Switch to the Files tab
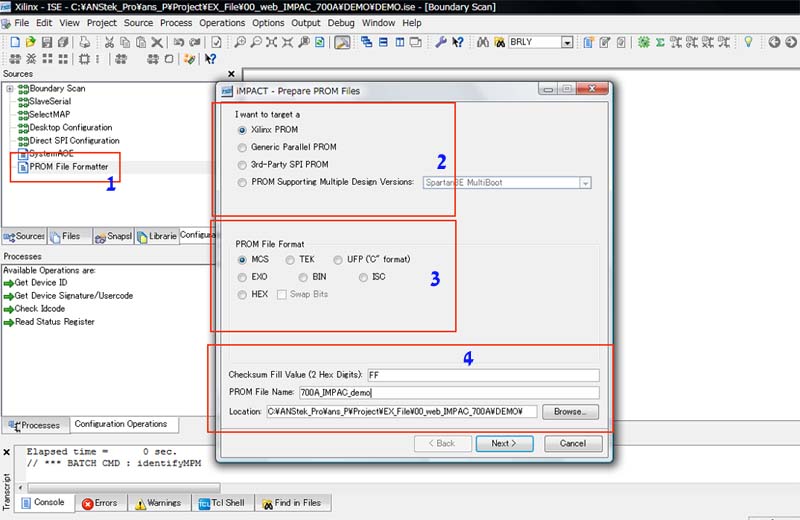Image resolution: width=800 pixels, height=520 pixels. 70,236
